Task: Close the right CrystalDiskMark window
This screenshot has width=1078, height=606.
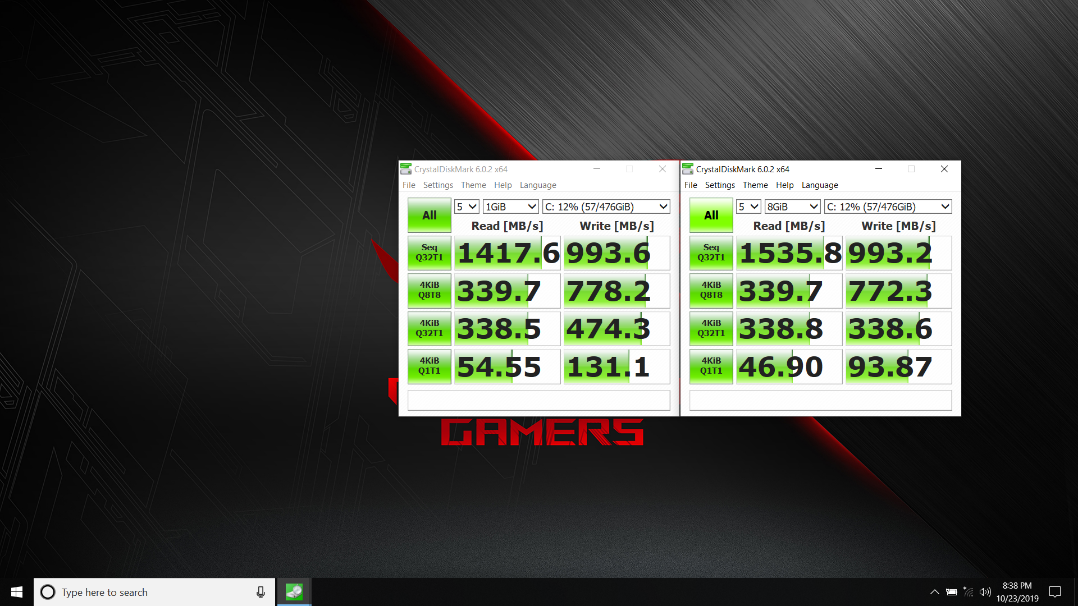Action: pyautogui.click(x=944, y=169)
